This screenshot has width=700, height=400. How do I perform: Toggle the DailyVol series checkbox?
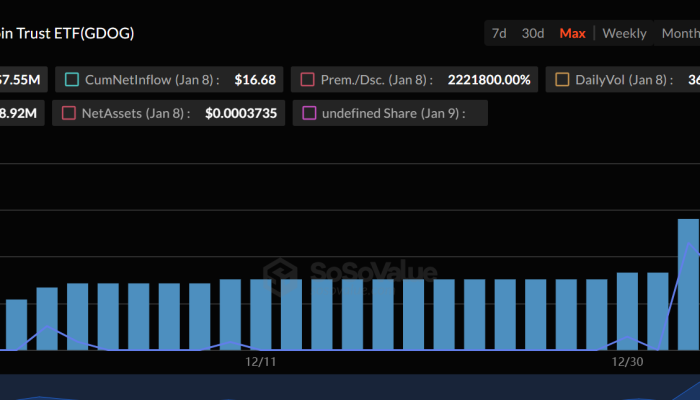562,79
